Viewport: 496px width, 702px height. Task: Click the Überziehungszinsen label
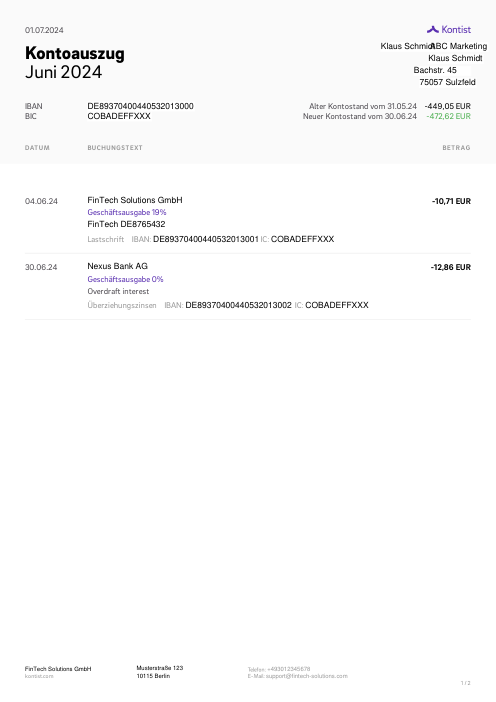(122, 305)
